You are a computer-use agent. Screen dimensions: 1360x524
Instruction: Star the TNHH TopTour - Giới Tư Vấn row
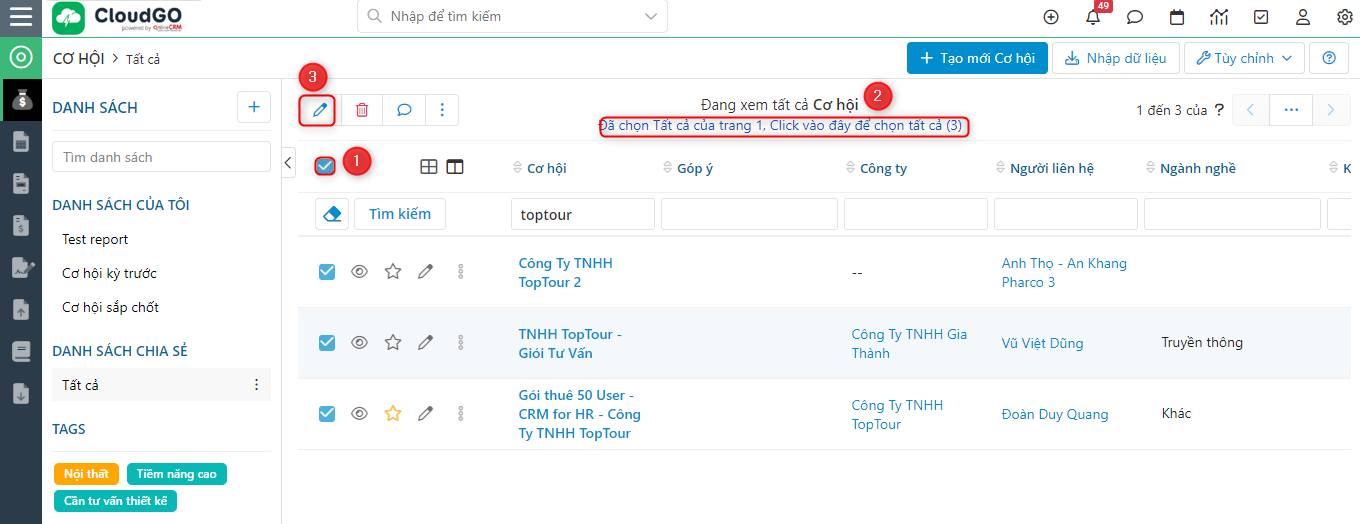pyautogui.click(x=393, y=343)
